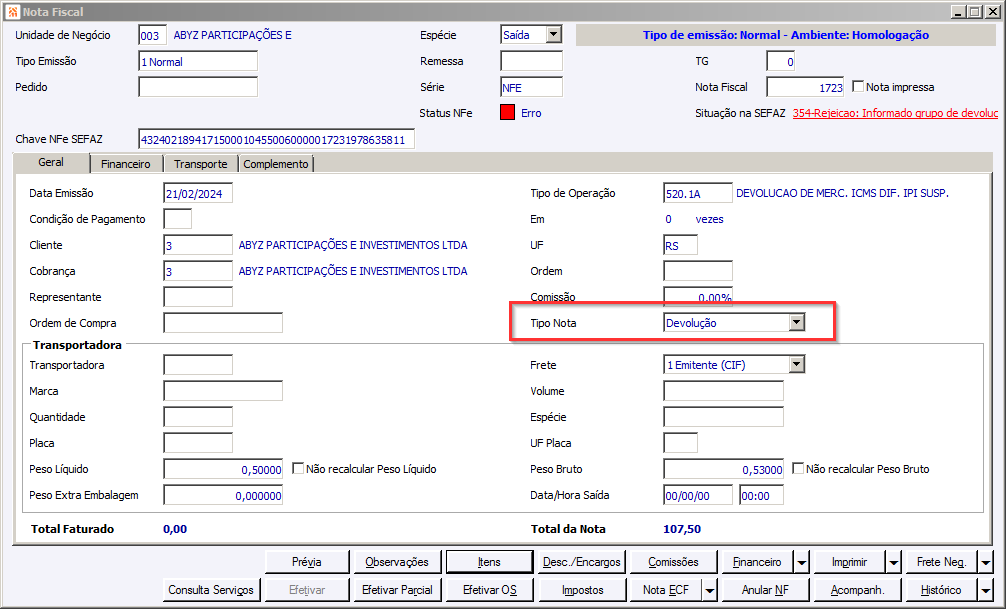Viewport: 1006px width, 609px height.
Task: Expand the arrow beside Imprimir button
Action: pyautogui.click(x=894, y=562)
